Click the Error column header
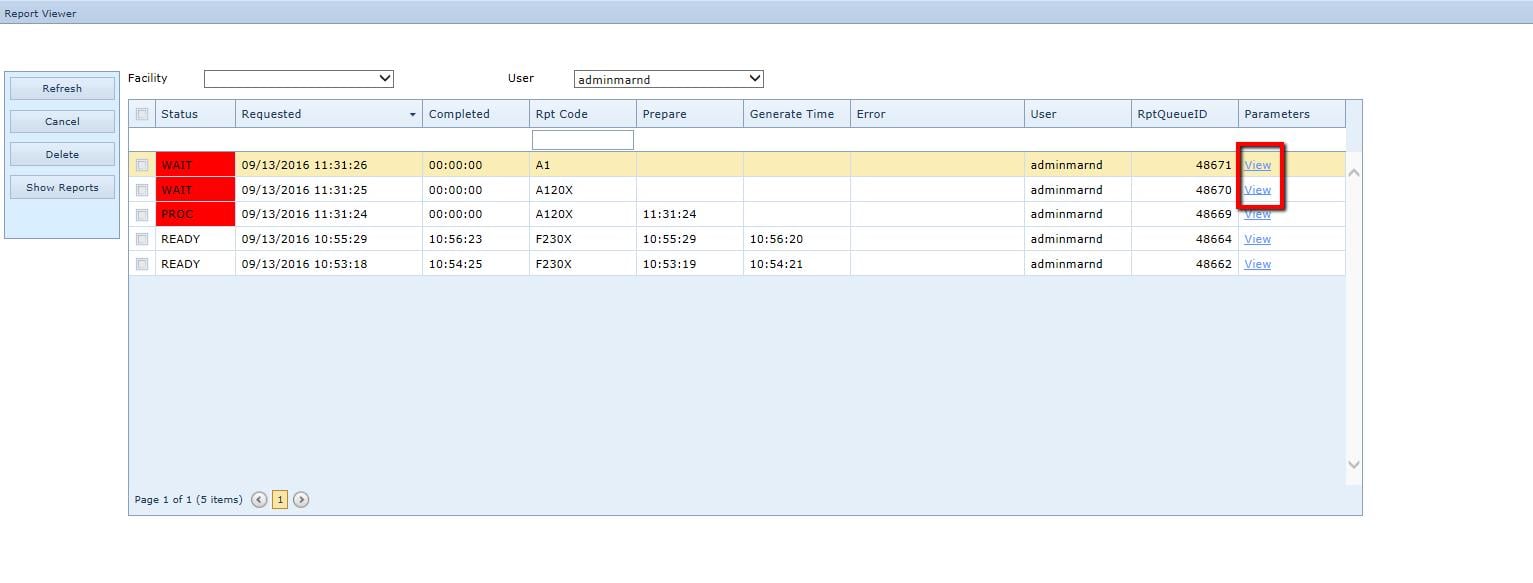1533x583 pixels. pyautogui.click(x=937, y=114)
